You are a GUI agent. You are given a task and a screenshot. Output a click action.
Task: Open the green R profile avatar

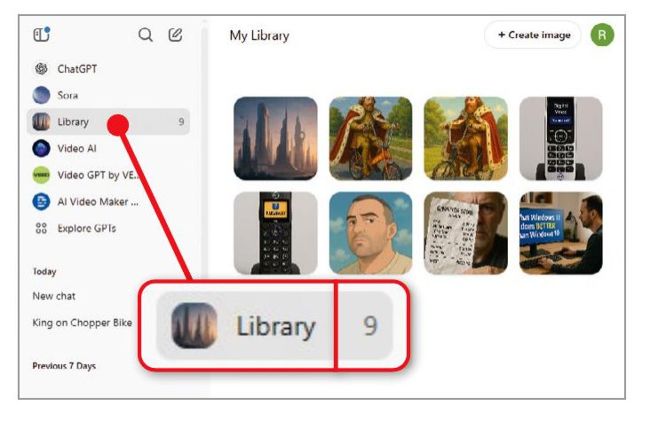point(602,35)
